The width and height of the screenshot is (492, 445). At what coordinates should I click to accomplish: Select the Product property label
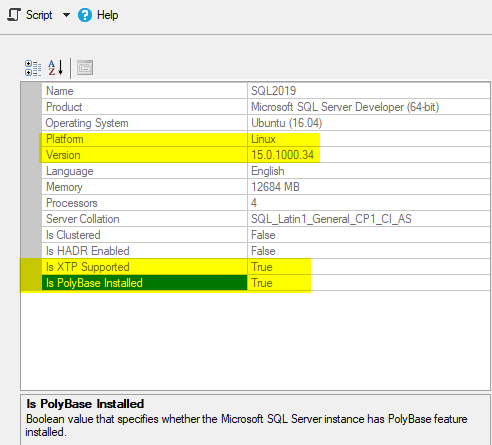point(64,107)
